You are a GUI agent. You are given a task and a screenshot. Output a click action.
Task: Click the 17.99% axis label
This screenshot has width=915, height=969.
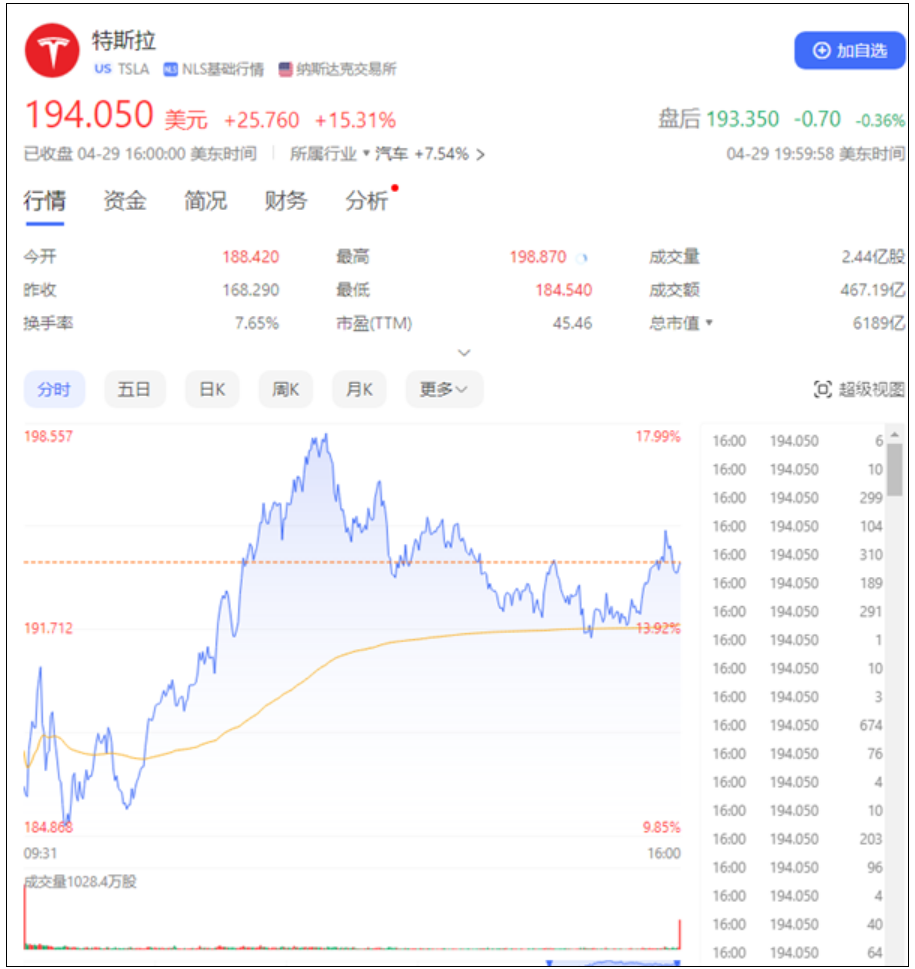click(658, 437)
